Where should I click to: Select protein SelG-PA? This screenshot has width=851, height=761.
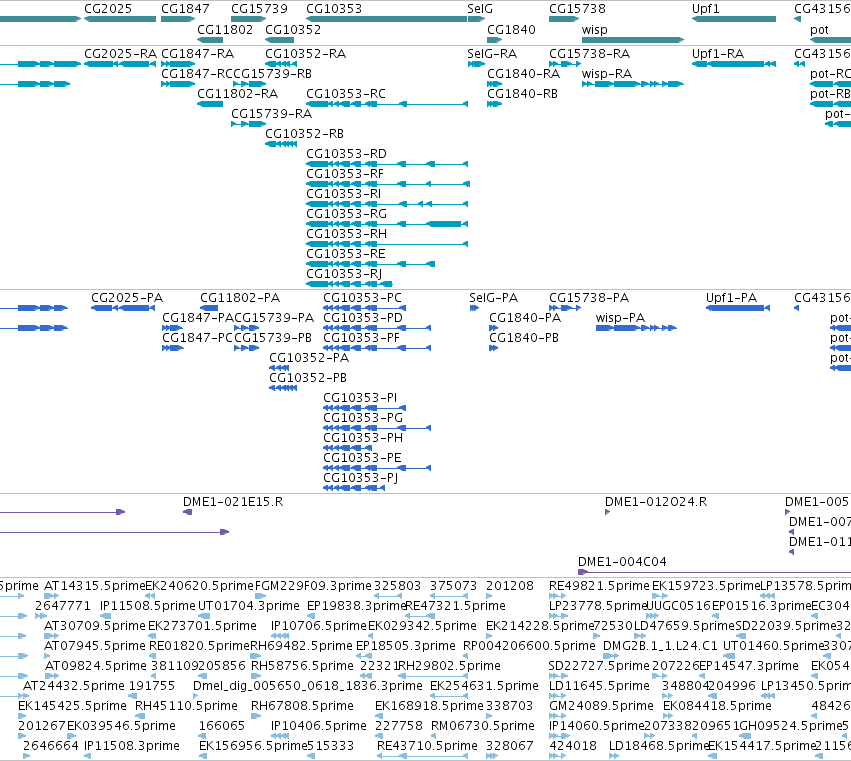pos(493,298)
